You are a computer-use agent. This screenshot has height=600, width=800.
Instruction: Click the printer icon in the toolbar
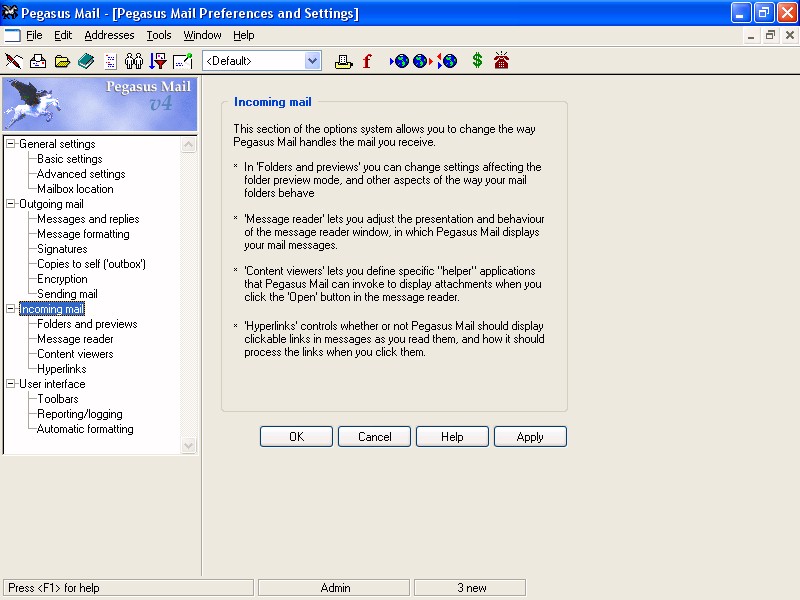coord(343,61)
